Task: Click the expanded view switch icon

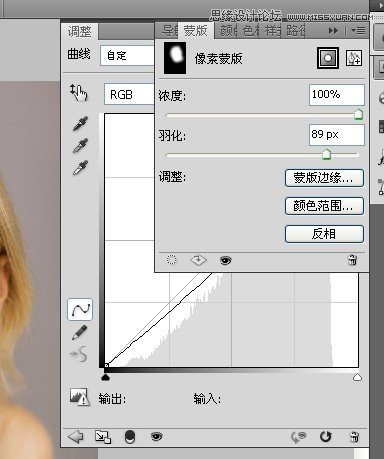Action: (103, 437)
